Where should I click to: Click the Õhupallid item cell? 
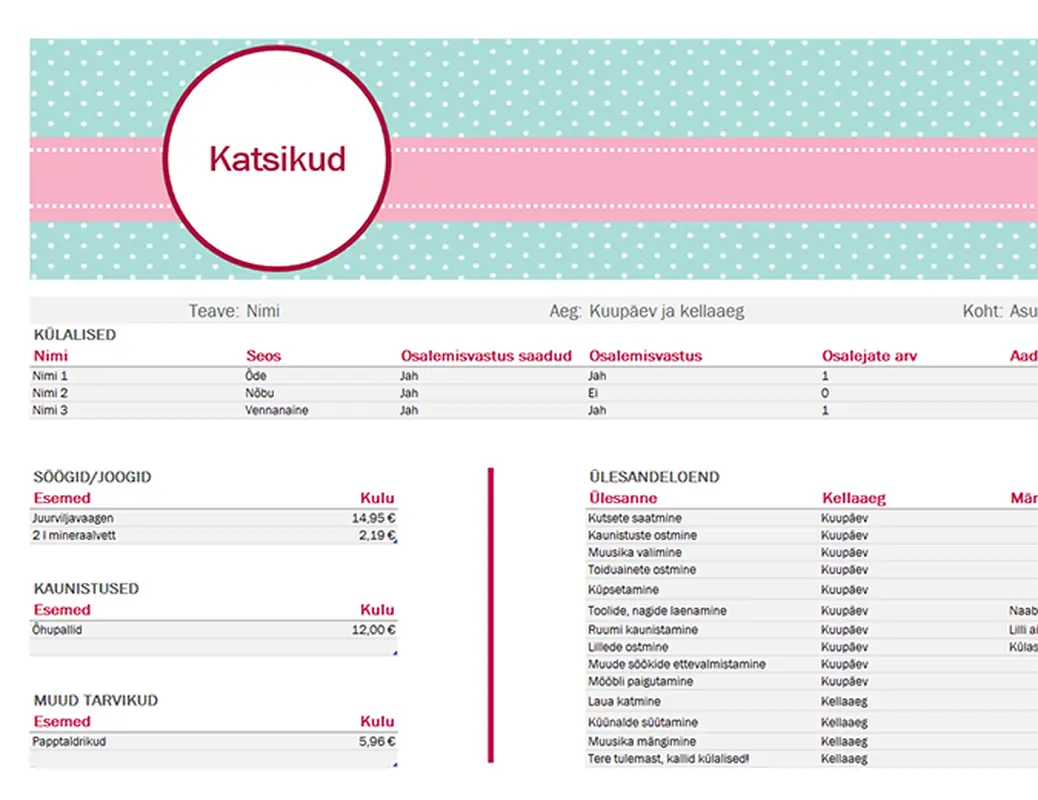pos(57,630)
